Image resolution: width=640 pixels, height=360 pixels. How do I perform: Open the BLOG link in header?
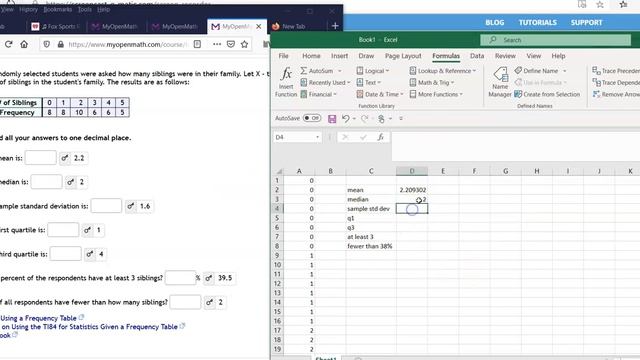click(495, 22)
